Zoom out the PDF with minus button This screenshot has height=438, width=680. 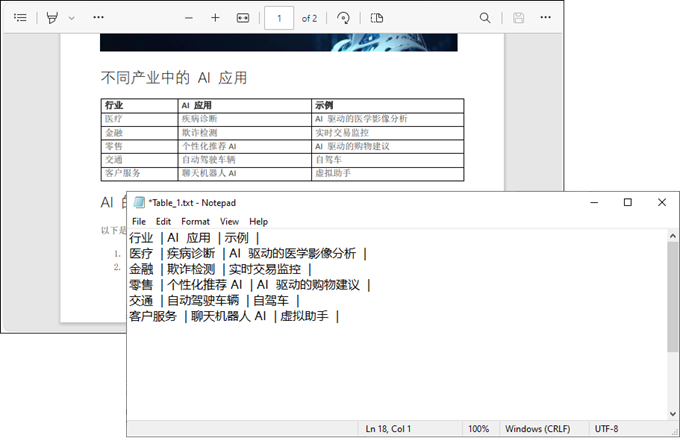pos(189,18)
